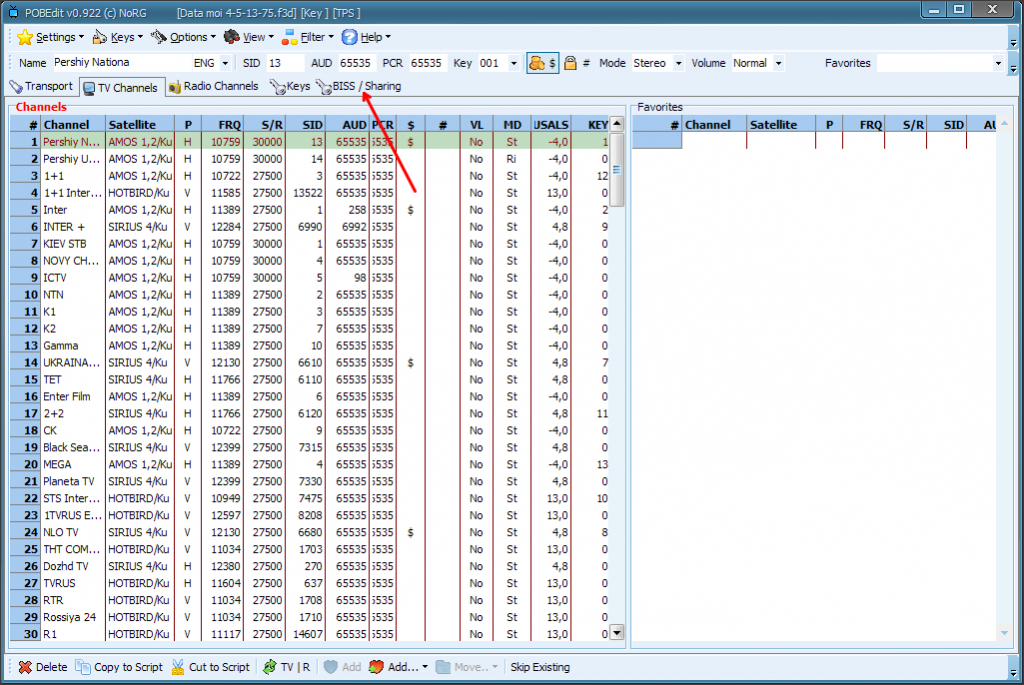Click the Move... folder icon

click(443, 667)
